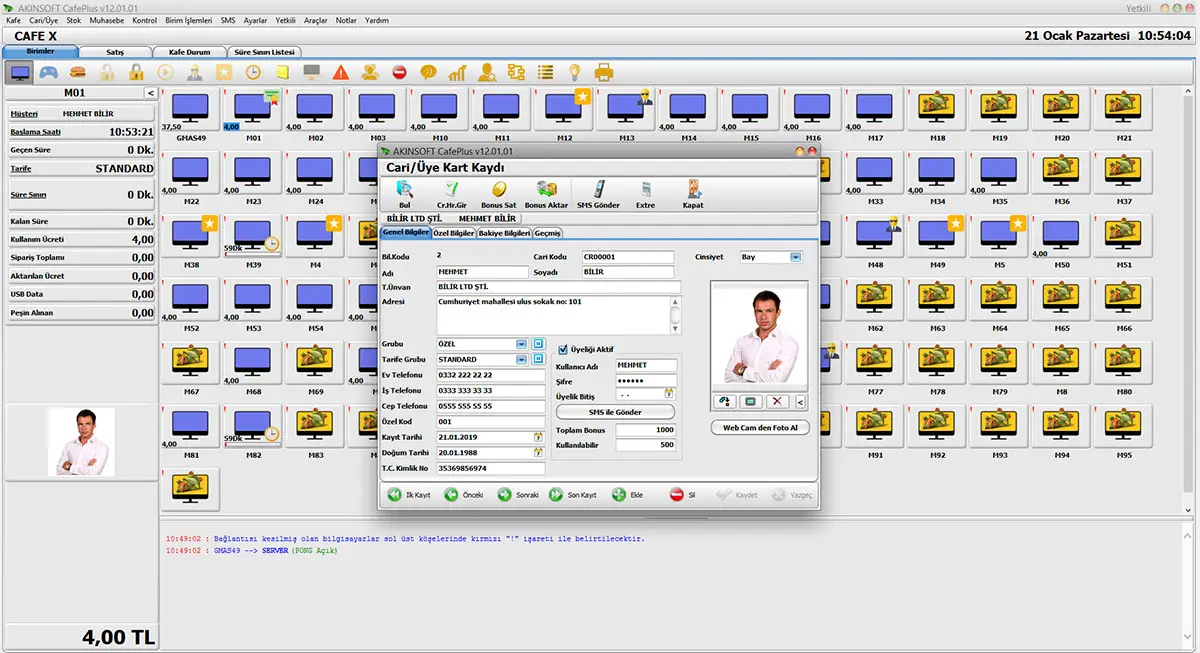Click the Kullanıcı Adı field

click(x=646, y=365)
